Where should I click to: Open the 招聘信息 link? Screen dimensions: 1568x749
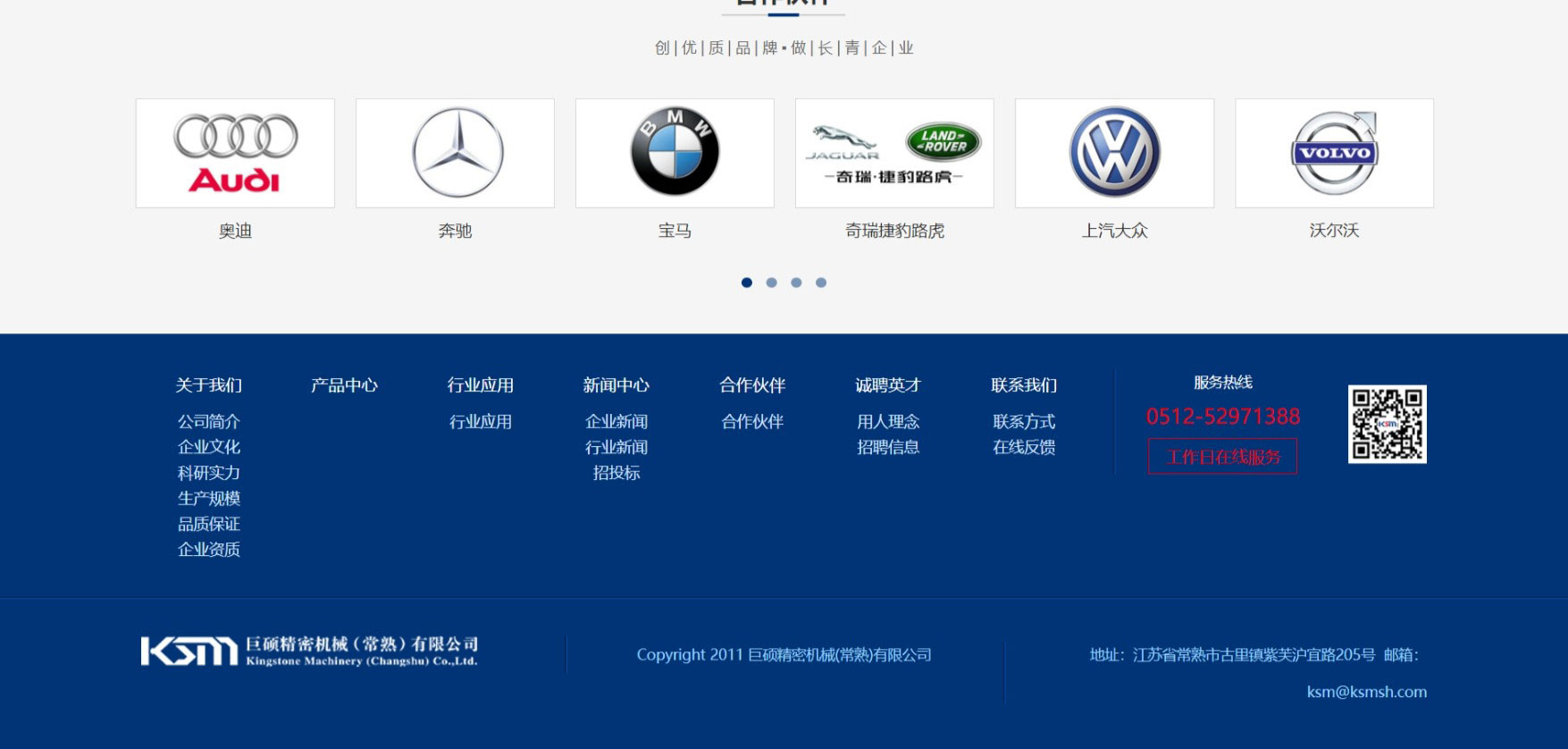tap(887, 447)
